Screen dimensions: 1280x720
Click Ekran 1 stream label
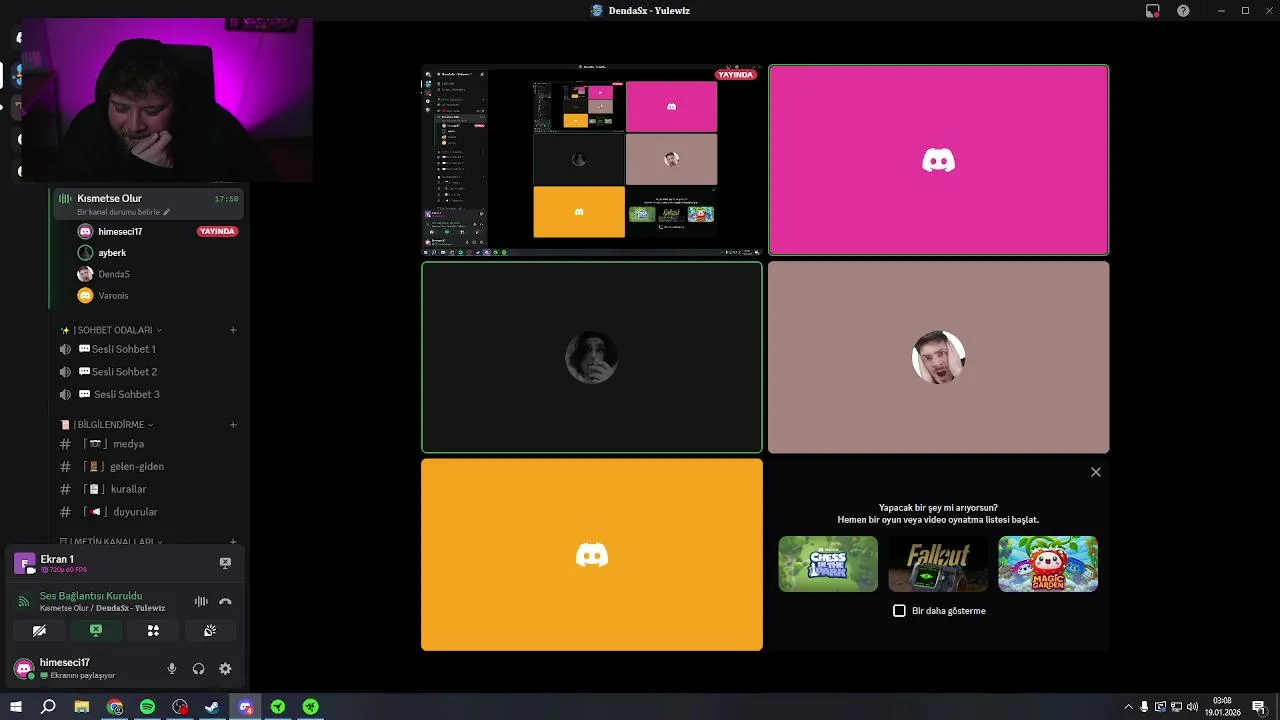(x=57, y=559)
